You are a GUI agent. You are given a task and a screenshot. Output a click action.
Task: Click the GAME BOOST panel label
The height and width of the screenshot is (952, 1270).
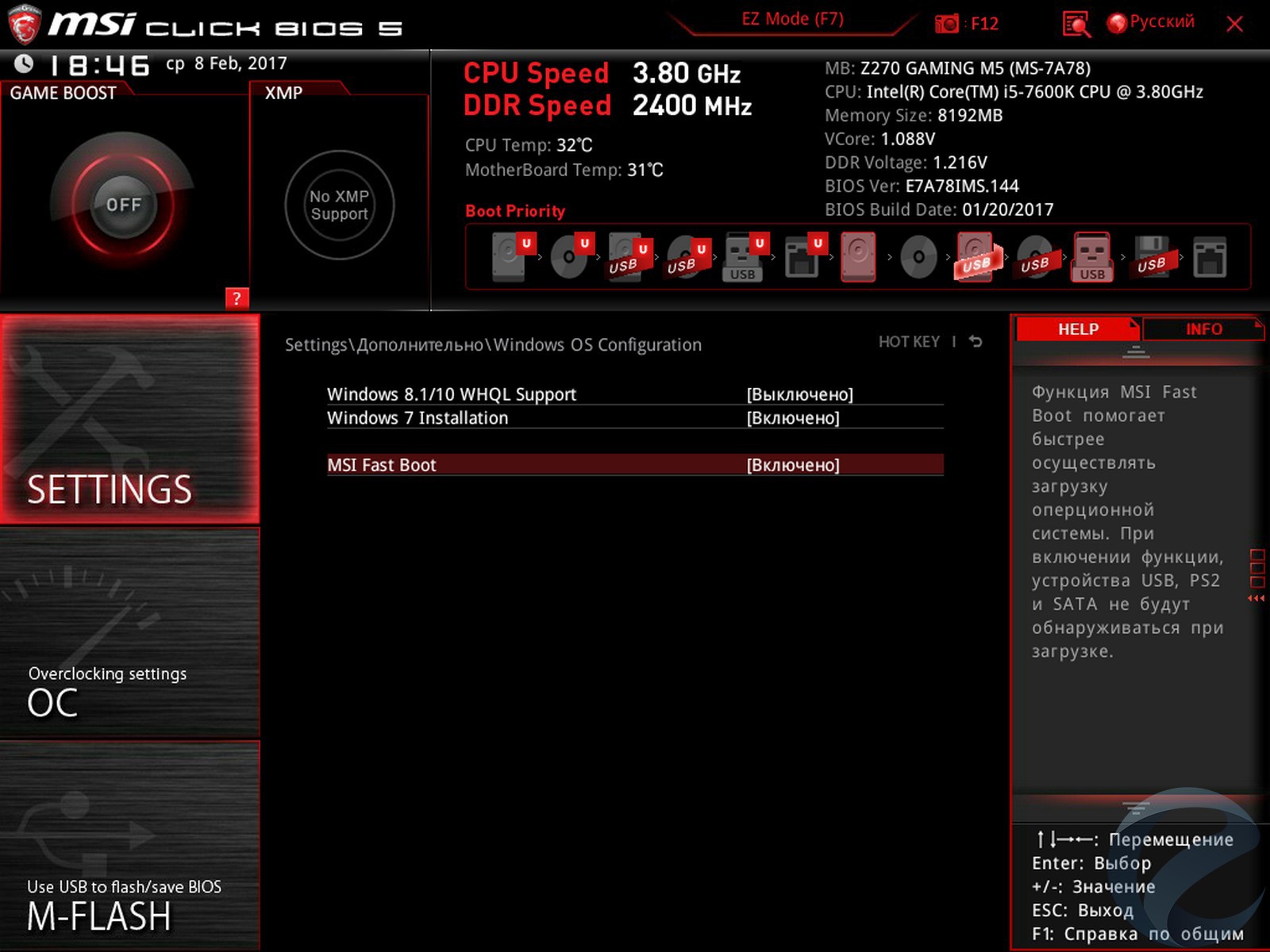pos(63,93)
